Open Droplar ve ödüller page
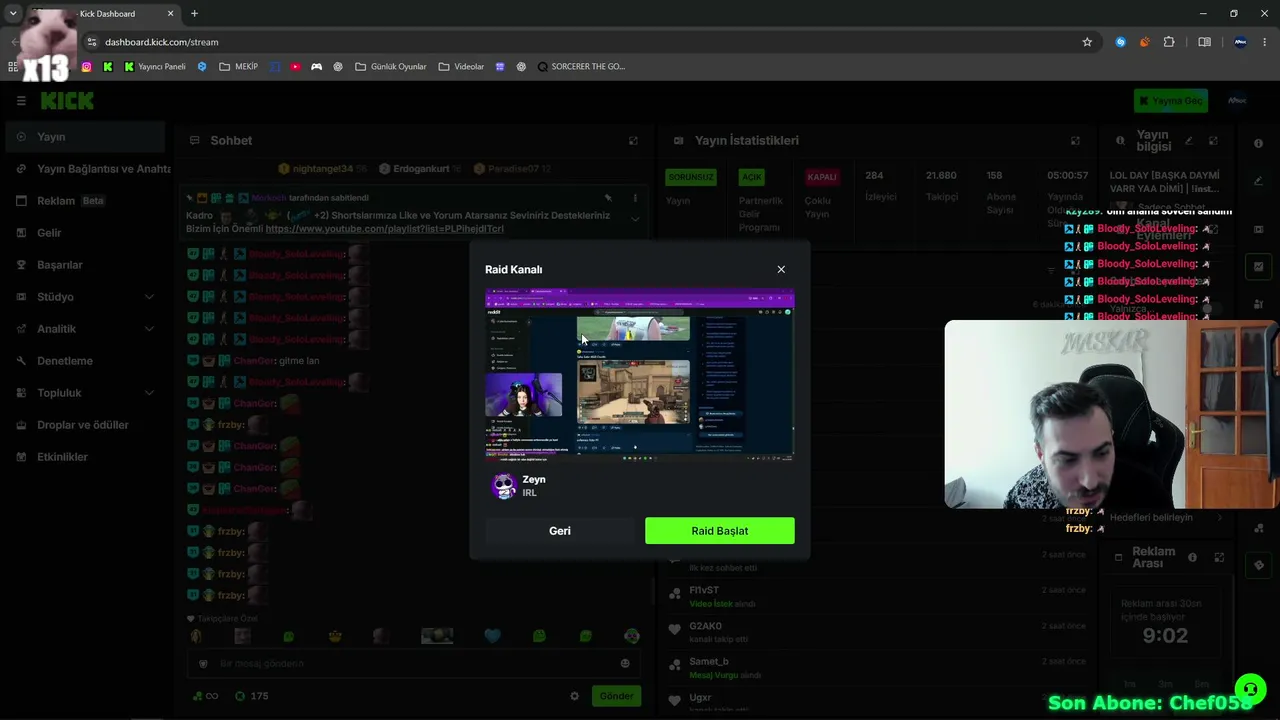1280x720 pixels. tap(84, 425)
